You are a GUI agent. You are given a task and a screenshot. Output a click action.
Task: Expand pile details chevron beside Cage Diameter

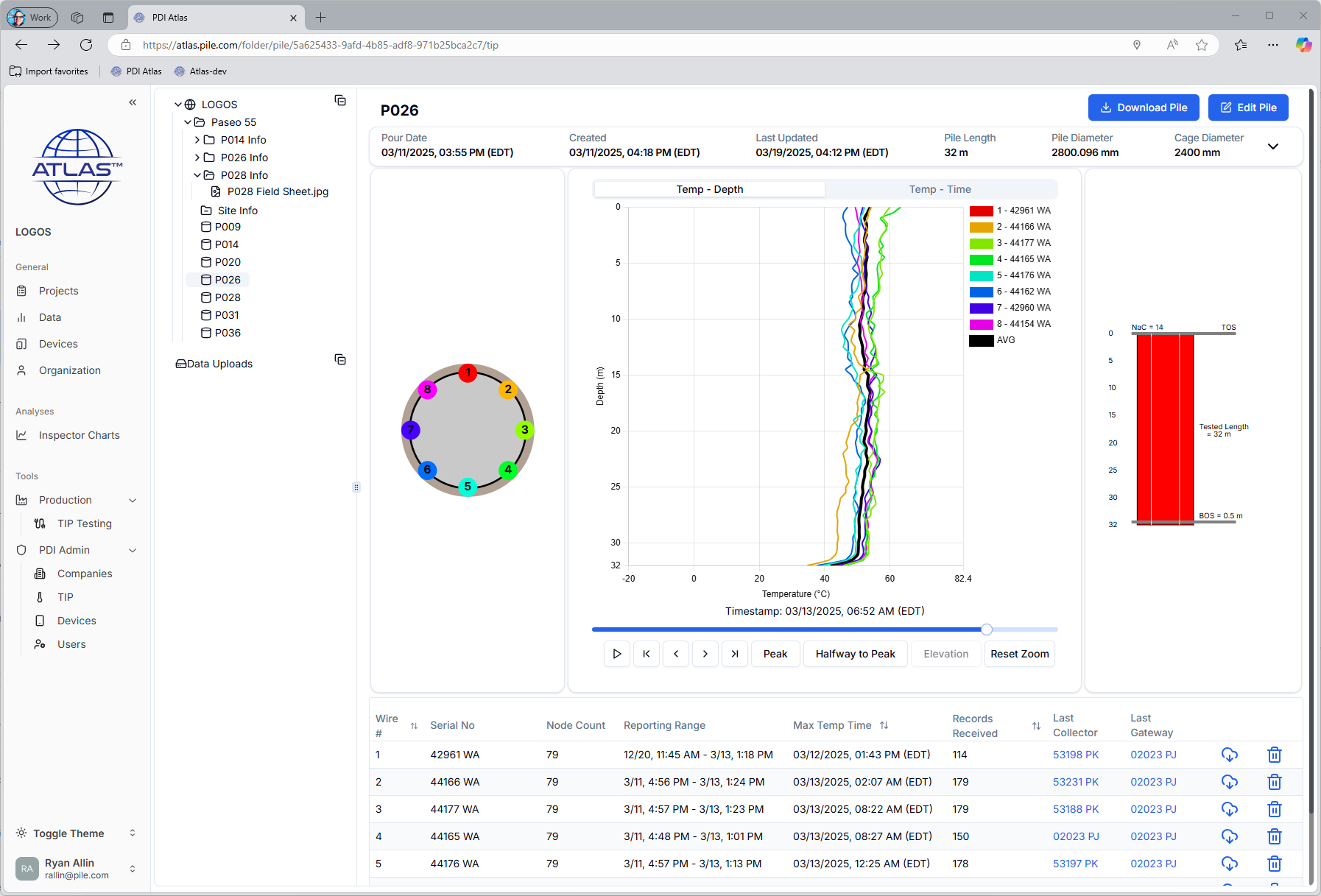1272,146
